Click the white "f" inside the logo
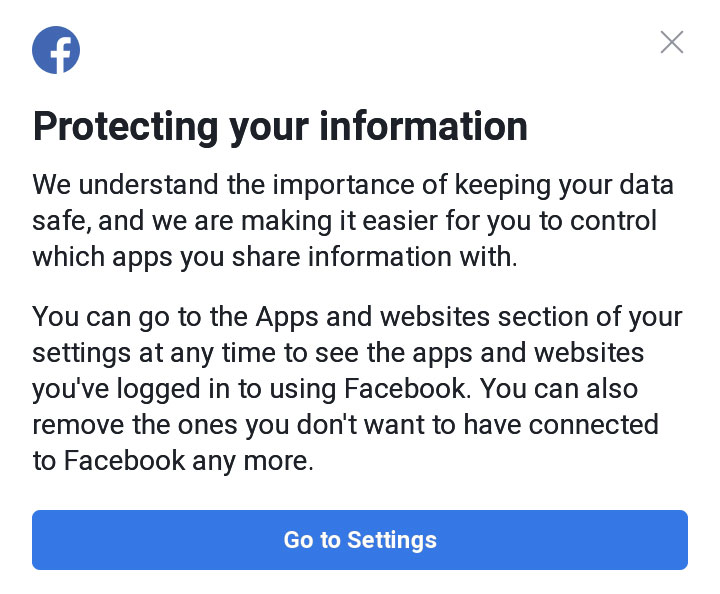 60,54
